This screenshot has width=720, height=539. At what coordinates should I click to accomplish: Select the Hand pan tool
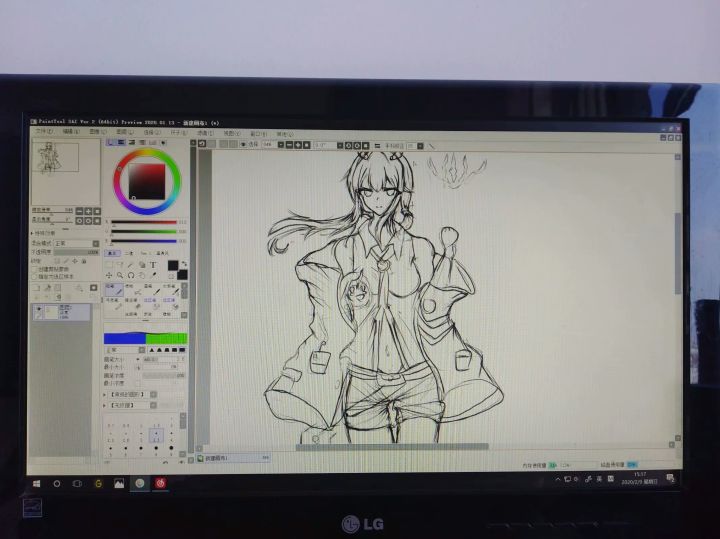pyautogui.click(x=142, y=275)
